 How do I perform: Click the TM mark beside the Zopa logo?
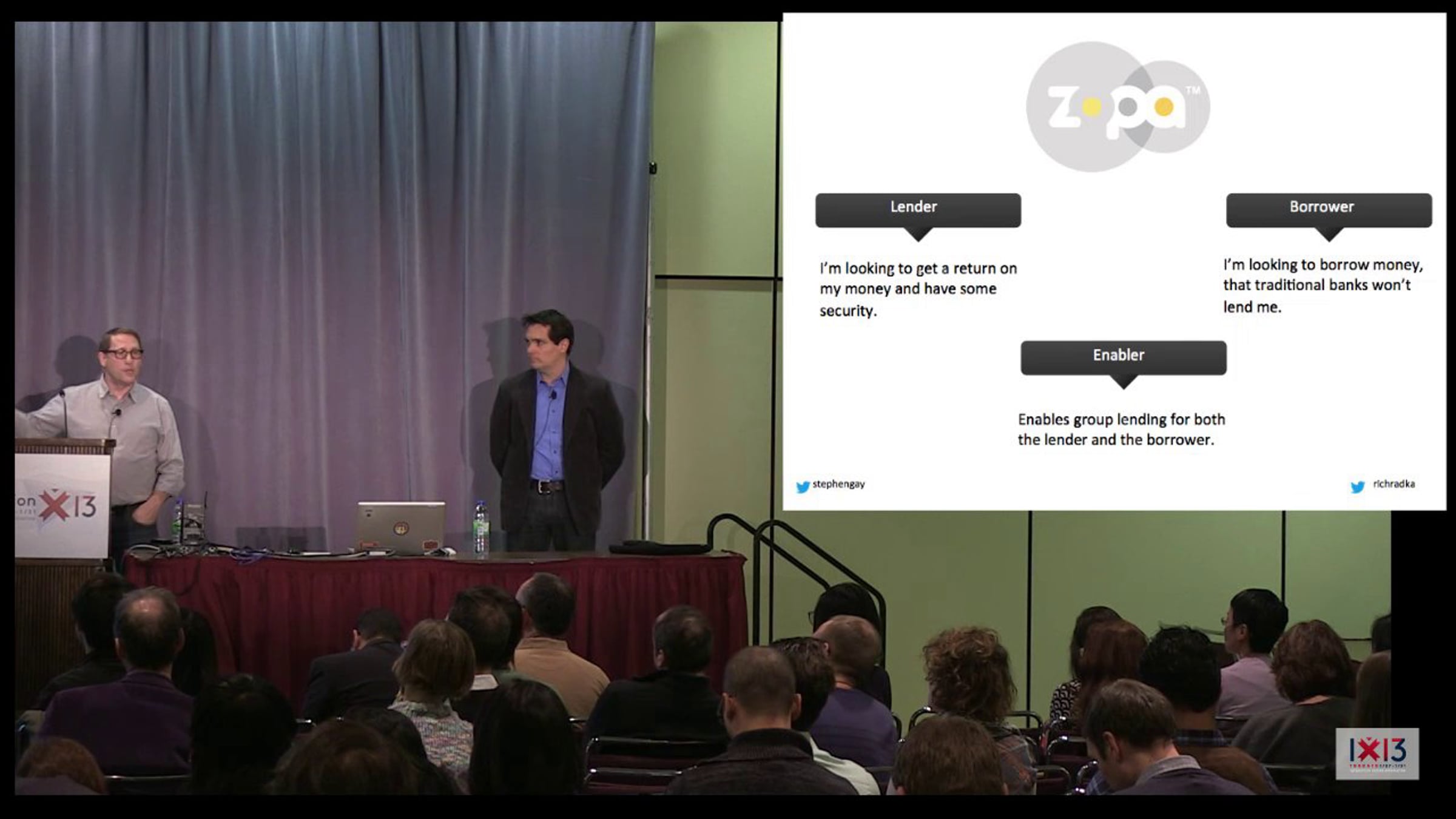pos(1192,91)
